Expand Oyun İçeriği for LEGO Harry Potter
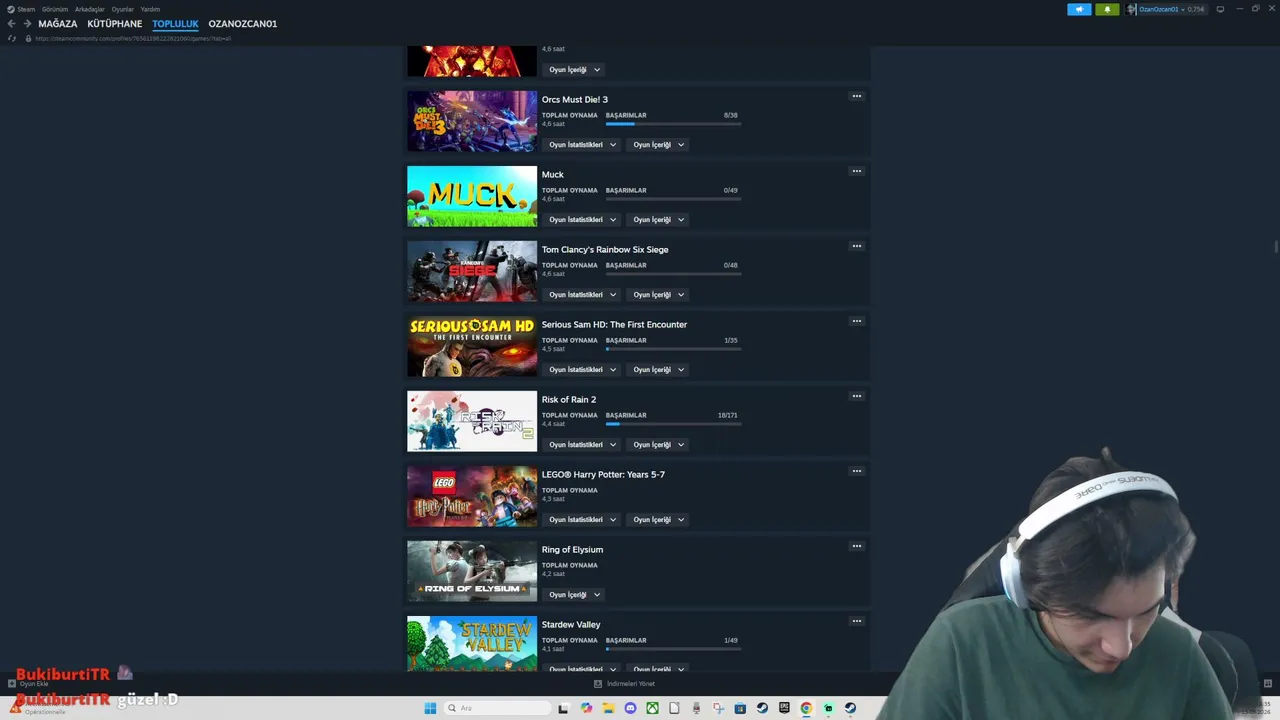The image size is (1280, 720). (x=658, y=520)
